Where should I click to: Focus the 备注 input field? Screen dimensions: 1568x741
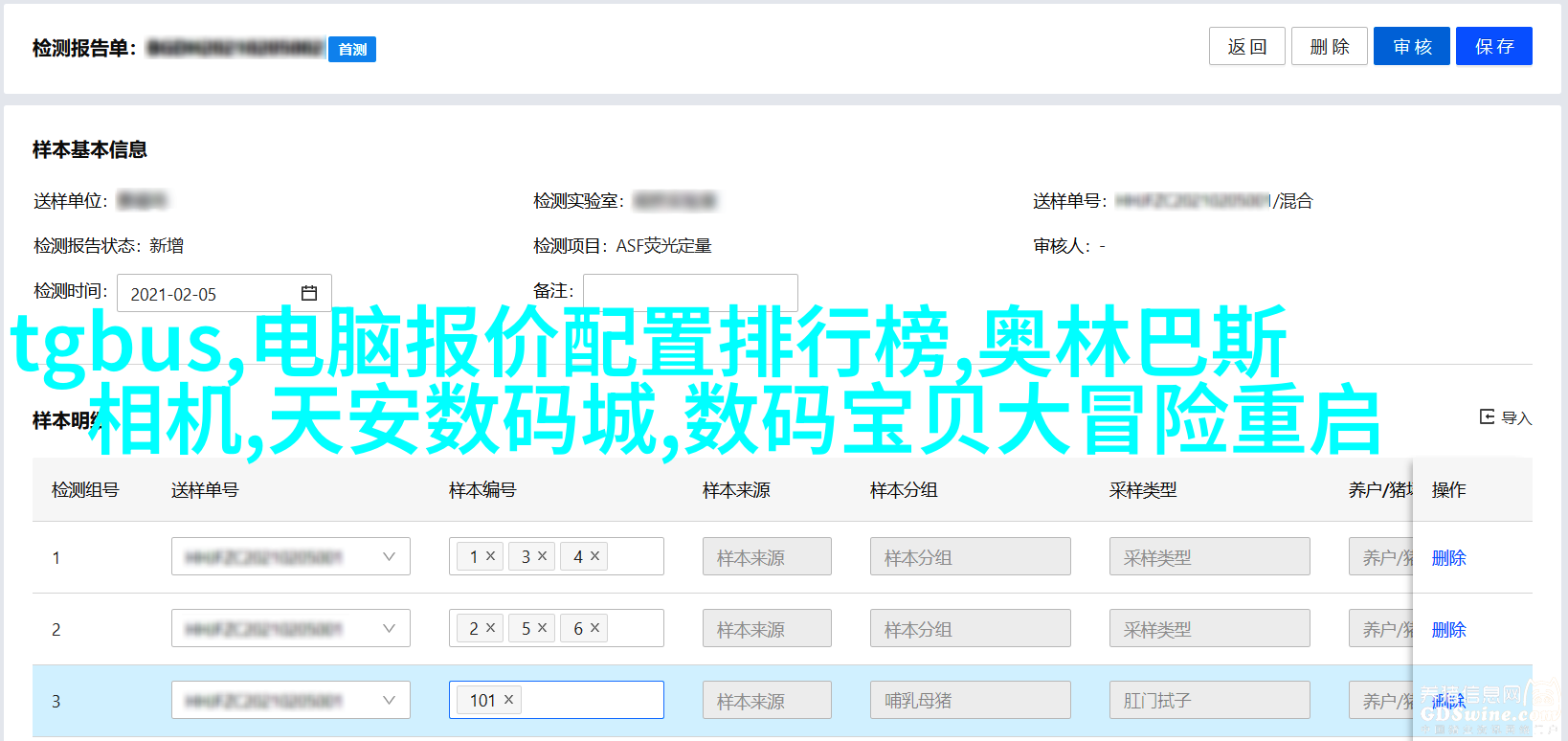pos(690,292)
